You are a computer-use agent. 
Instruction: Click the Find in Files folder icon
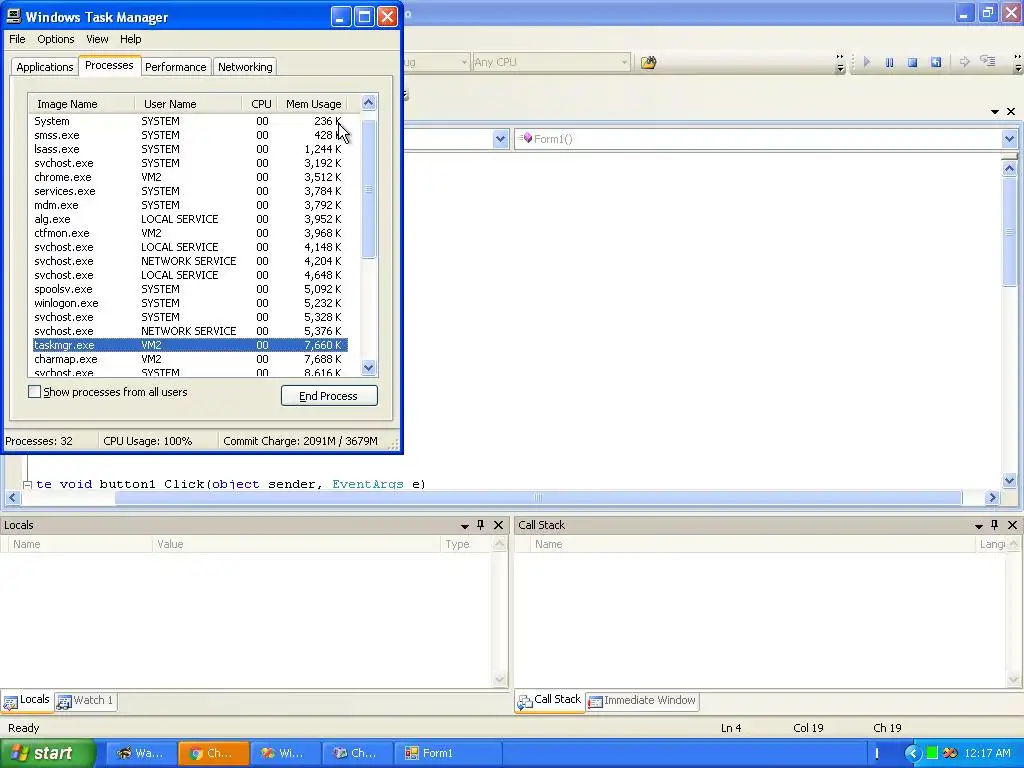(648, 63)
